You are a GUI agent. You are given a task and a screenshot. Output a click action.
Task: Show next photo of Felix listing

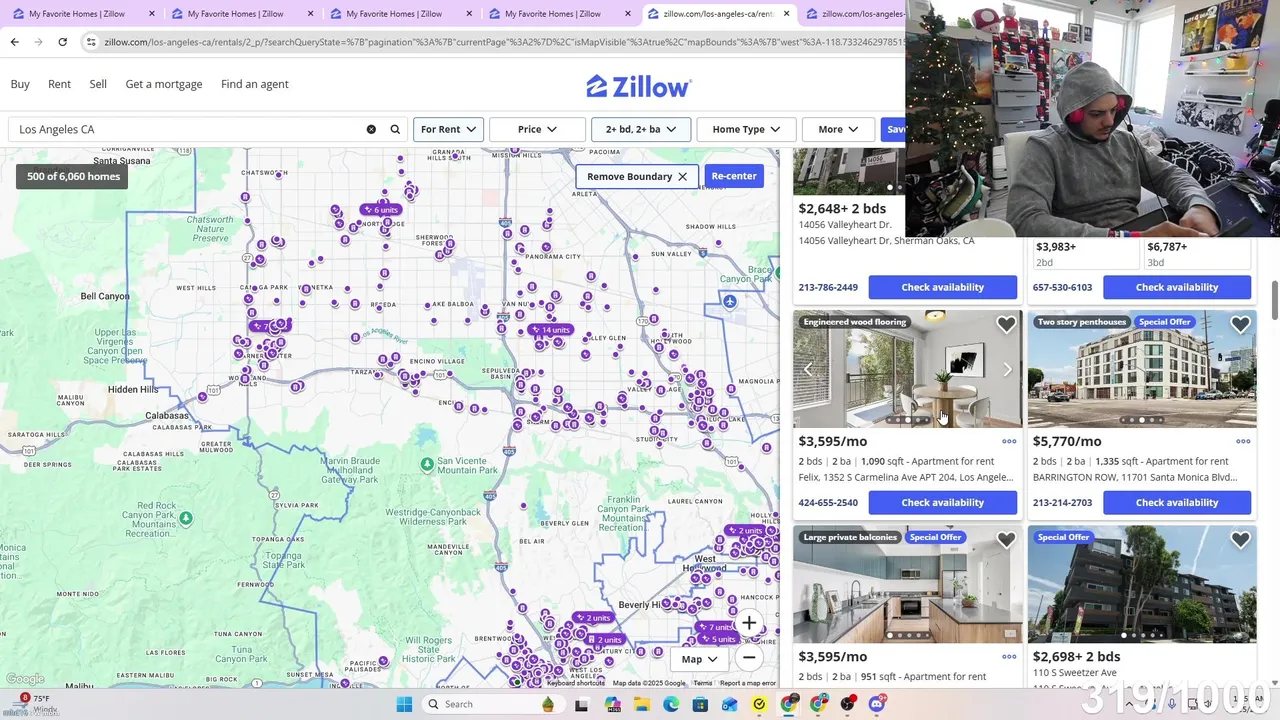(x=1007, y=370)
